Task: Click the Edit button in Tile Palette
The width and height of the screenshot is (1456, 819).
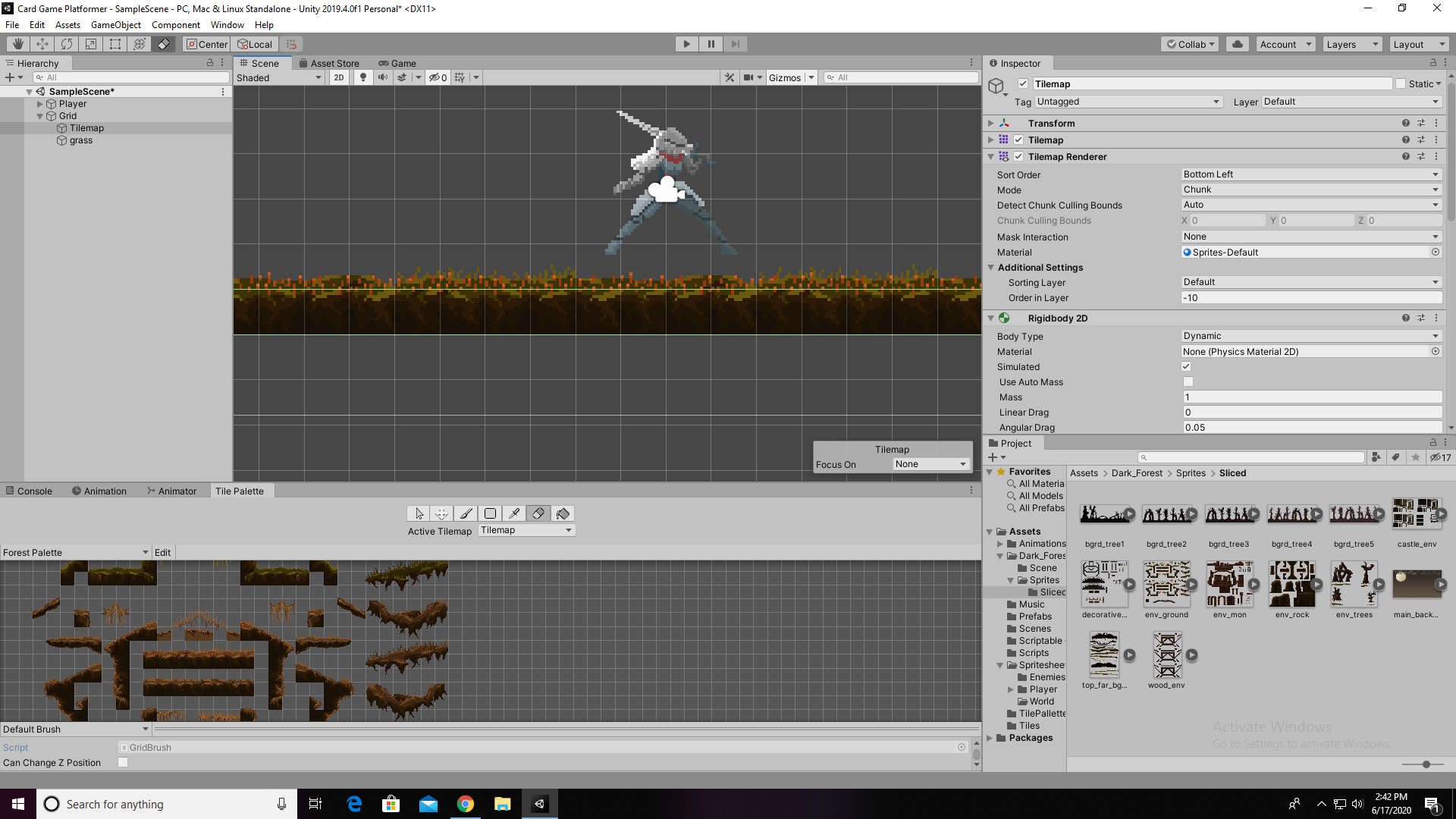Action: coord(162,553)
